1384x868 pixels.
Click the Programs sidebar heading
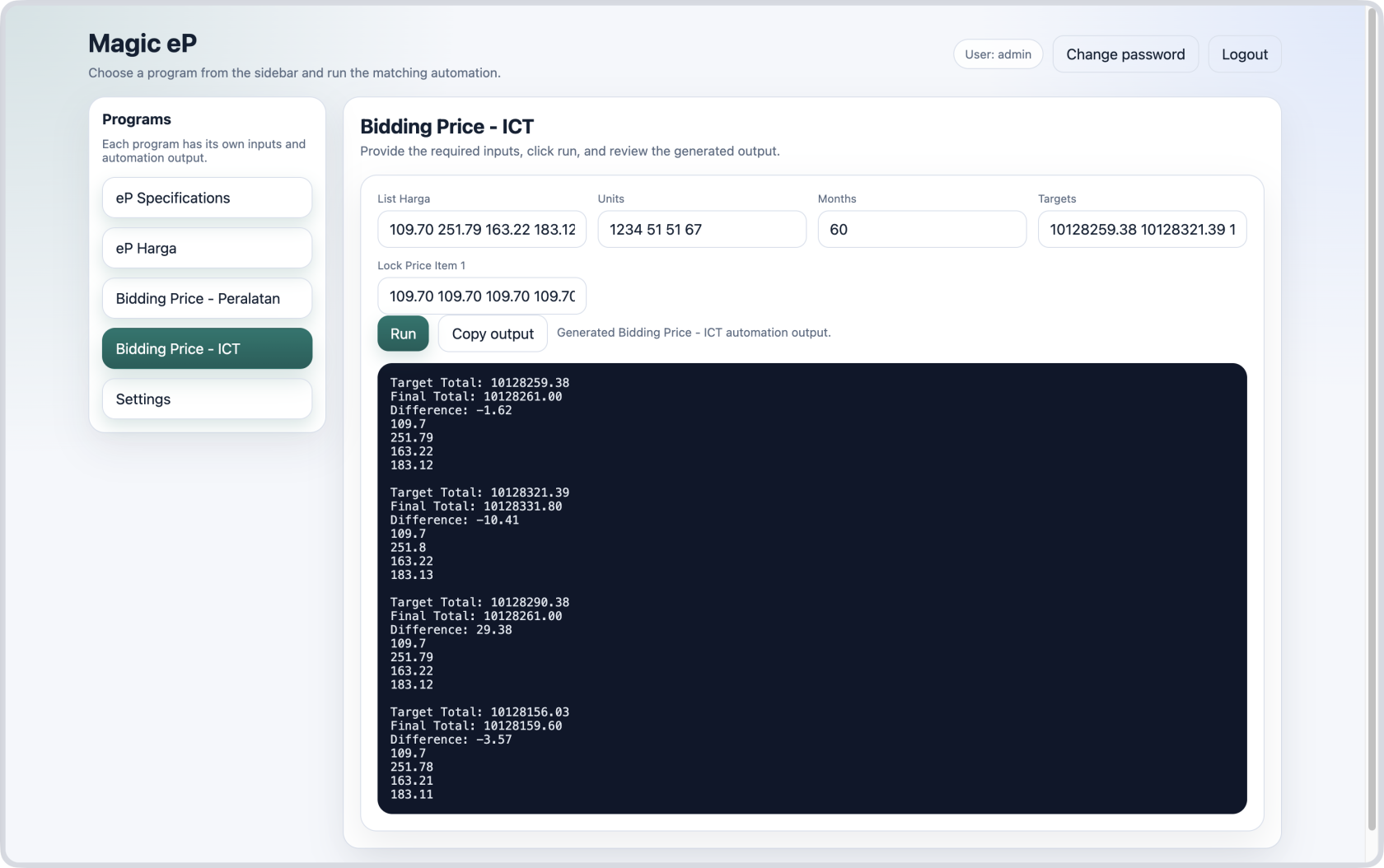coord(137,119)
